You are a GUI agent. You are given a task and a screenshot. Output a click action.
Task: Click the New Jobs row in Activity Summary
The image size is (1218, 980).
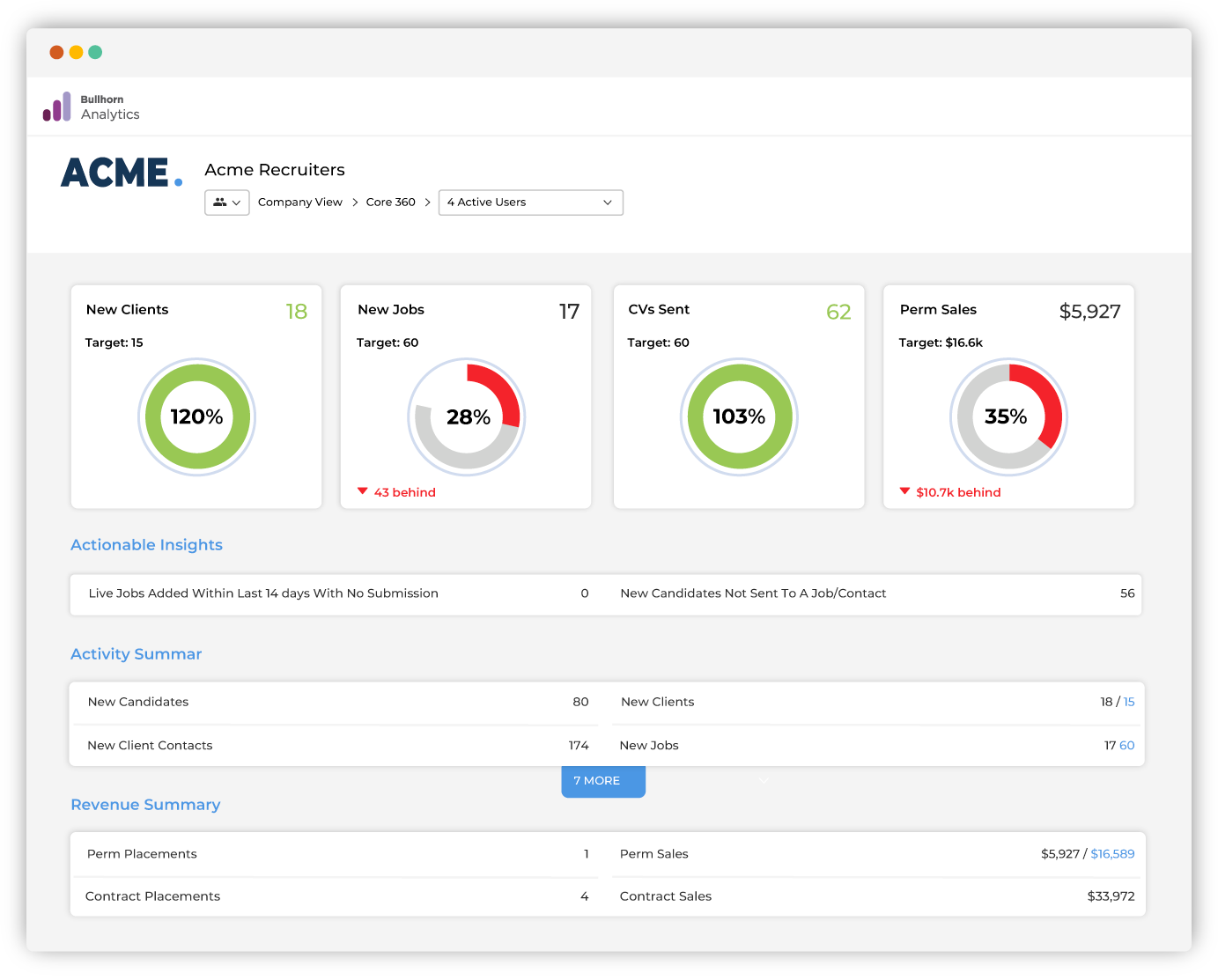click(877, 746)
